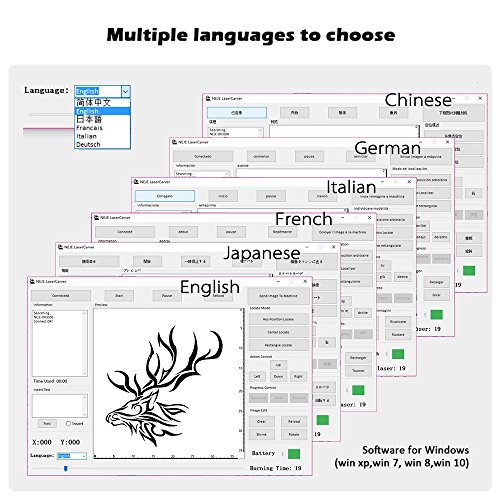500x500 pixels.
Task: Click first top button in Italian window
Action: (x=165, y=196)
